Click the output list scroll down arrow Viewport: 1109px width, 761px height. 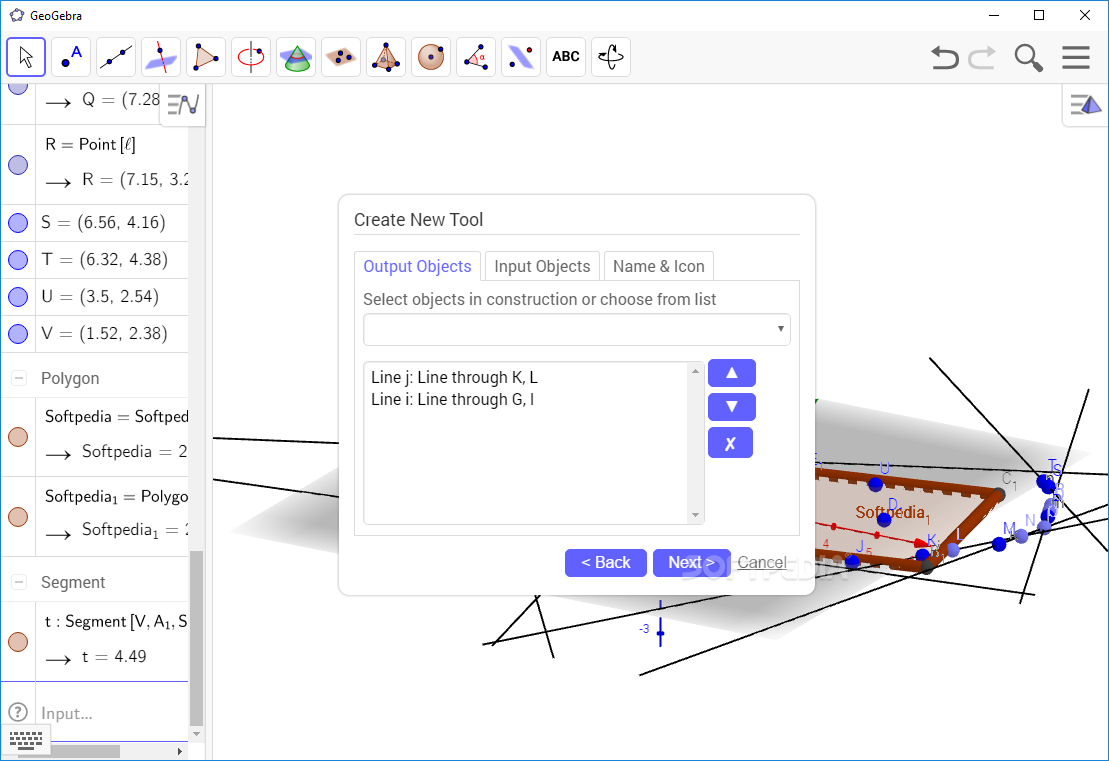pos(695,515)
